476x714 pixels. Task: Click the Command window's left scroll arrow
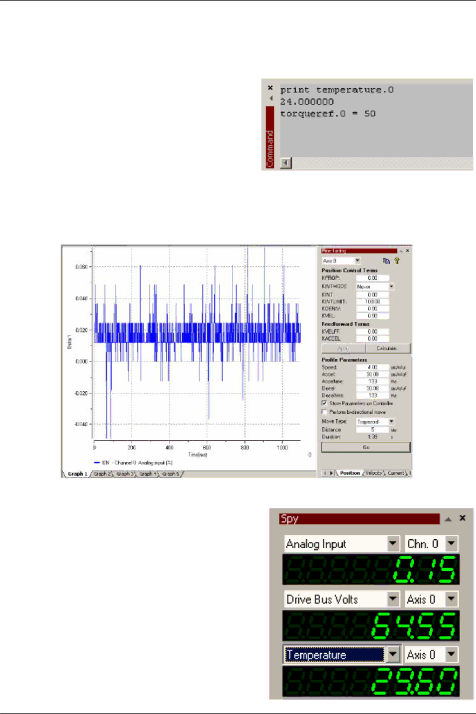point(286,163)
